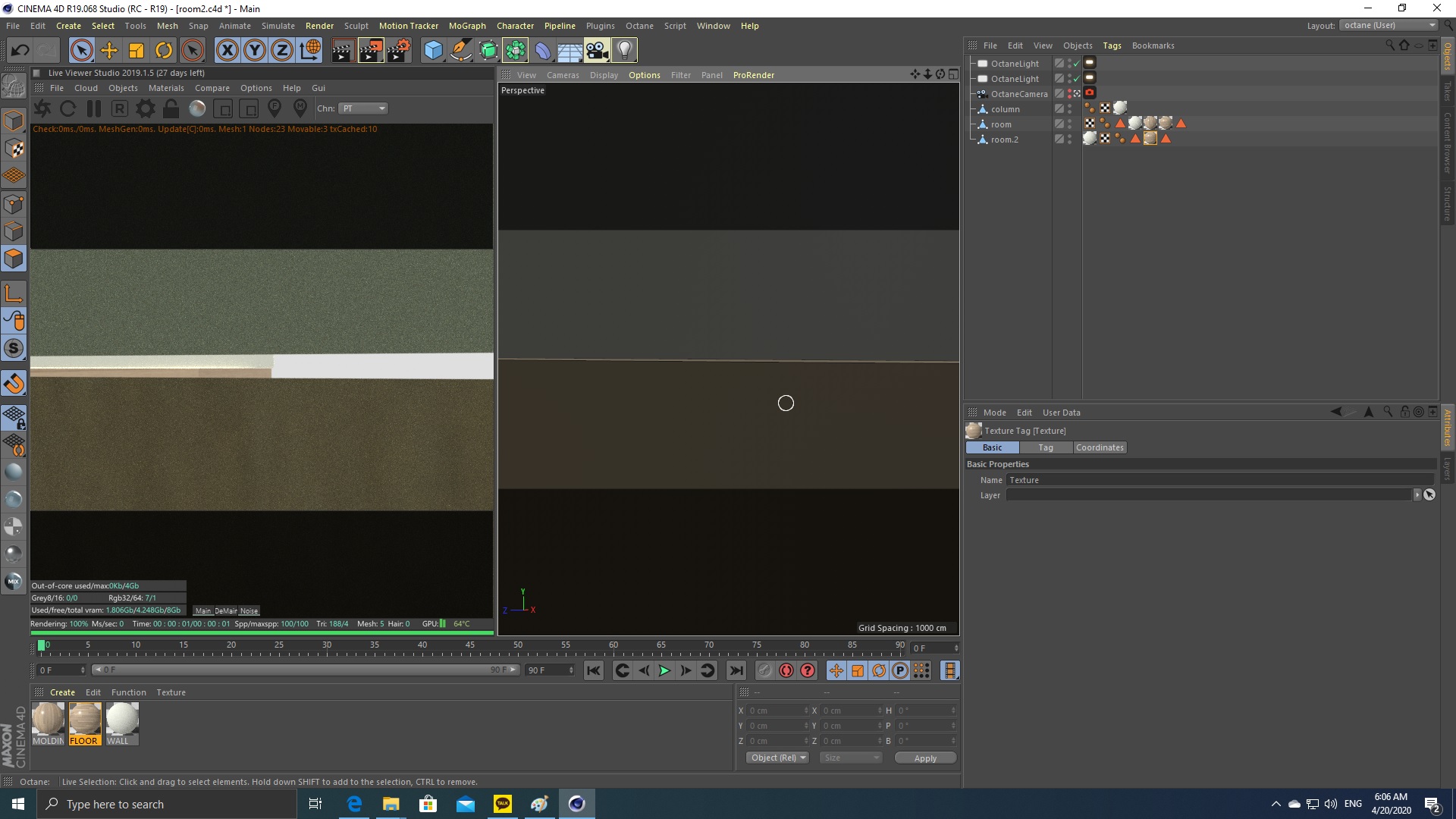
Task: Toggle first OctaneLight enable checkmark
Action: point(1076,64)
